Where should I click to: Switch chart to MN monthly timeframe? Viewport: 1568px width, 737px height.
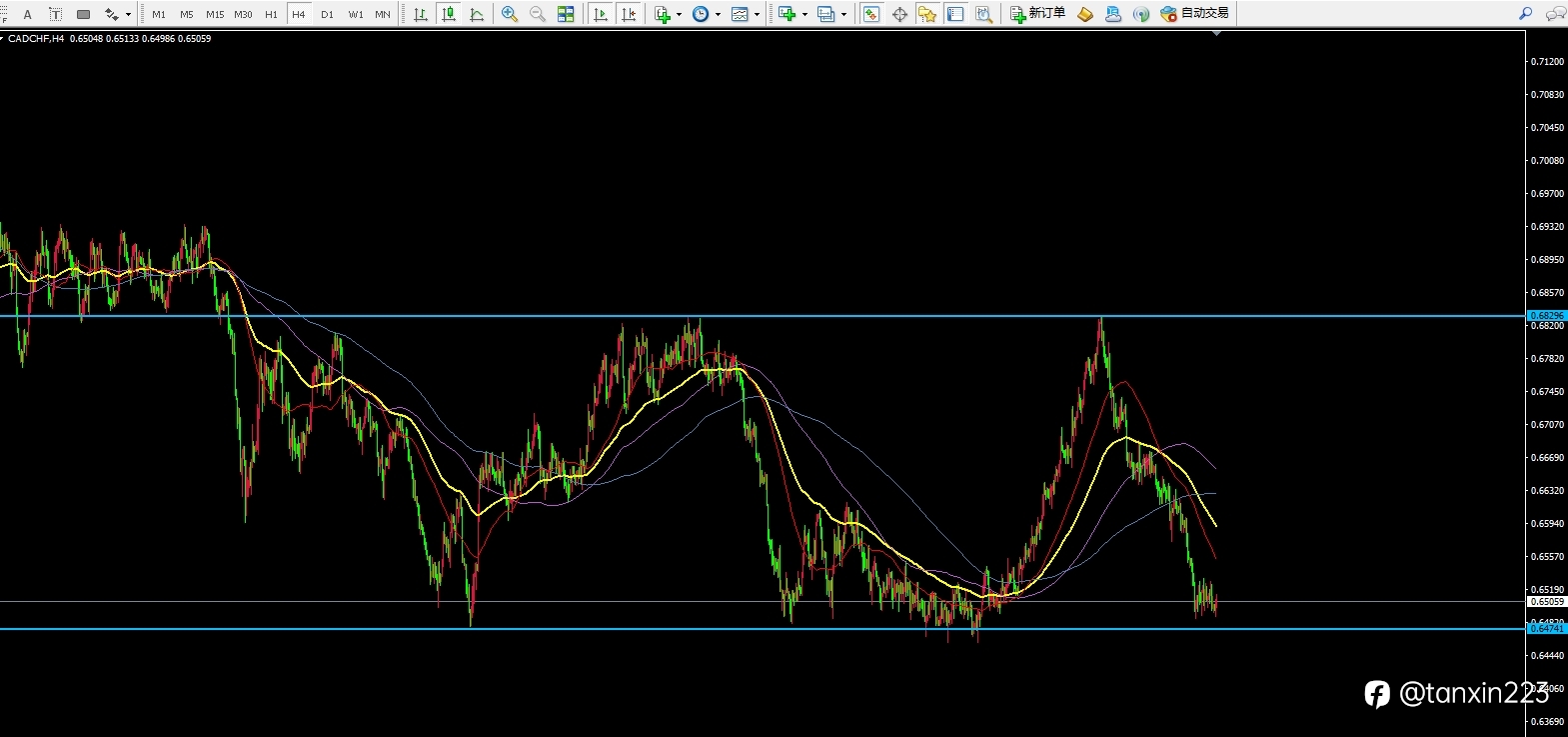pyautogui.click(x=383, y=14)
